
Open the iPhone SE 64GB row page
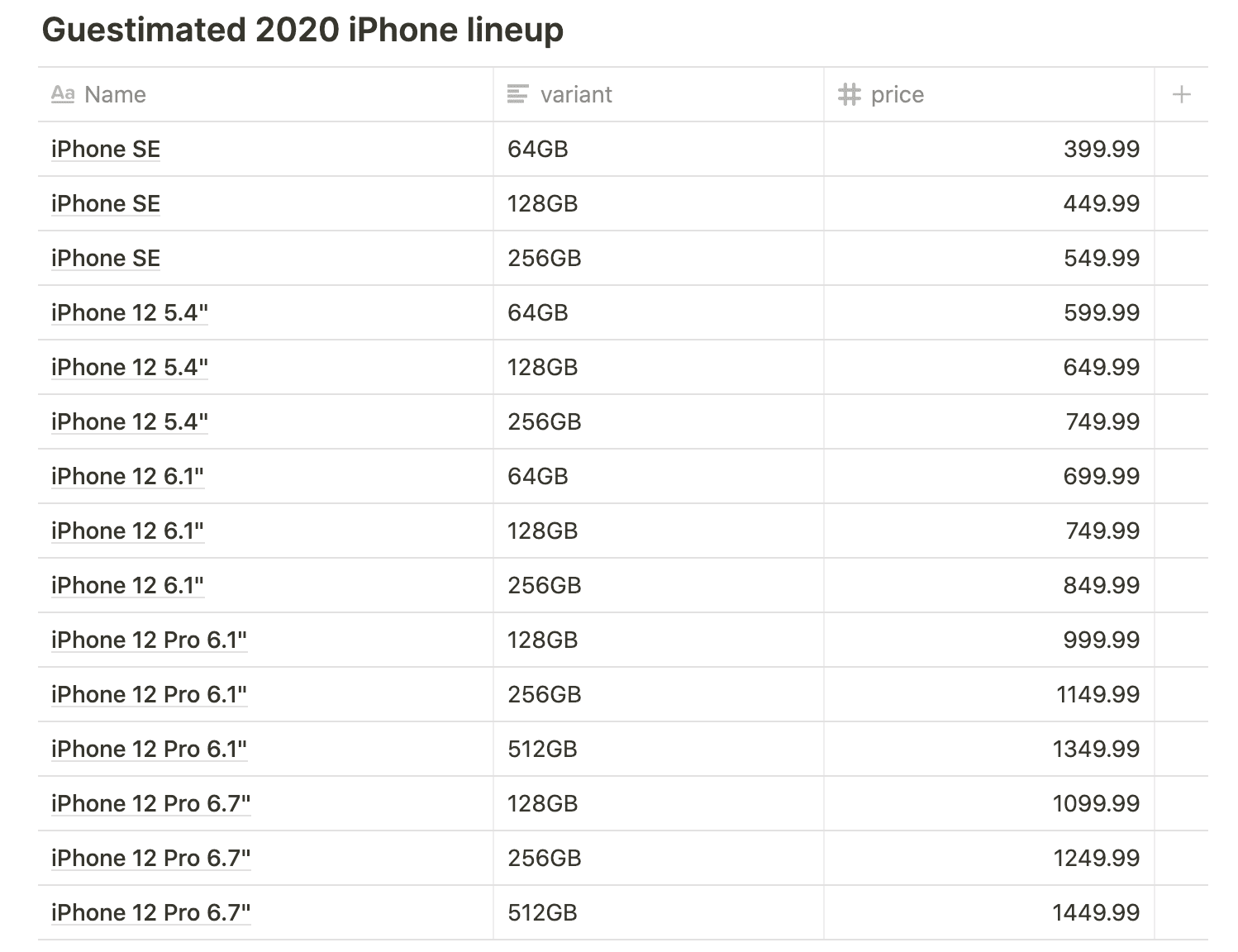106,149
